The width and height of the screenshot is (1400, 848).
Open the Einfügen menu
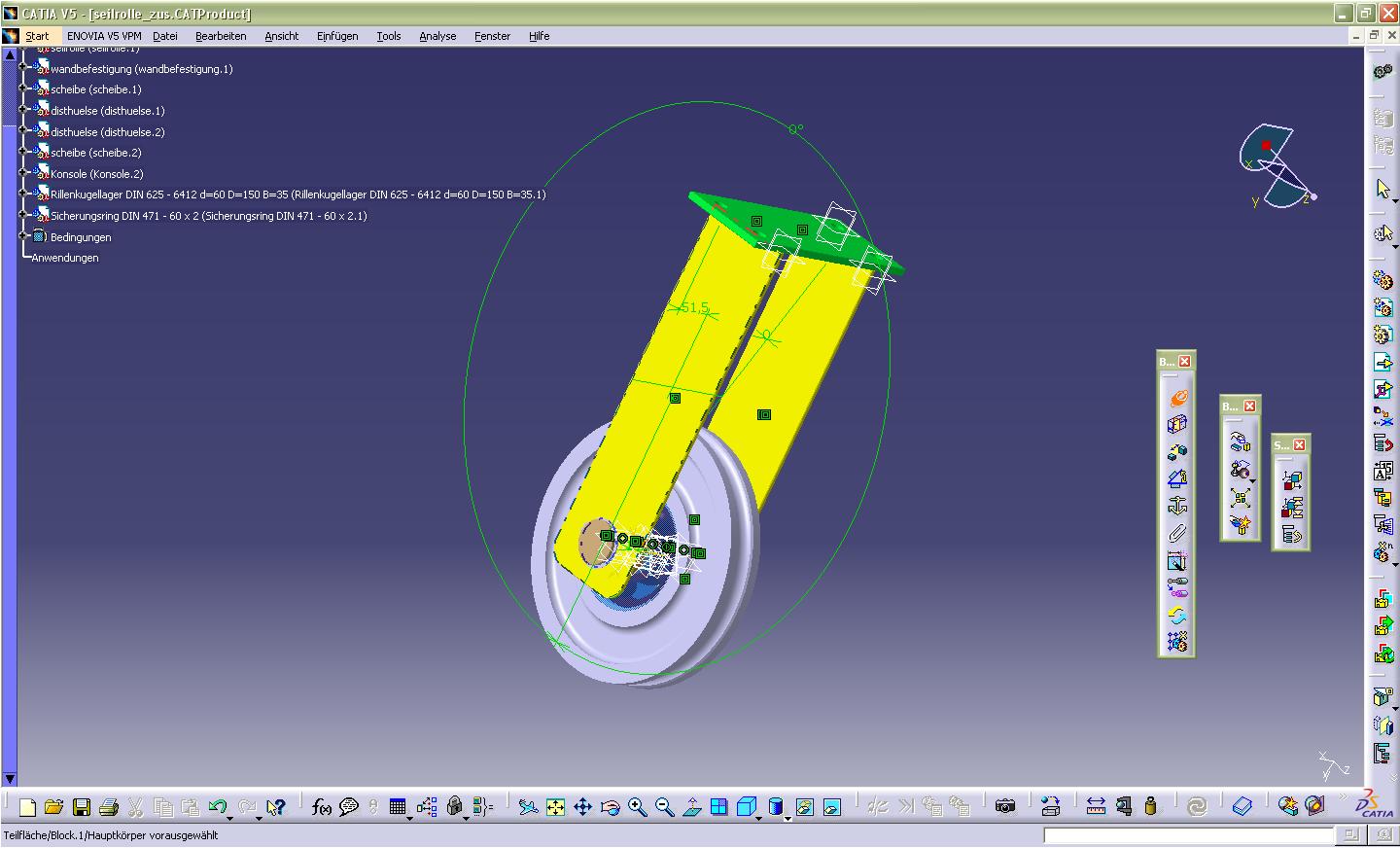(337, 36)
